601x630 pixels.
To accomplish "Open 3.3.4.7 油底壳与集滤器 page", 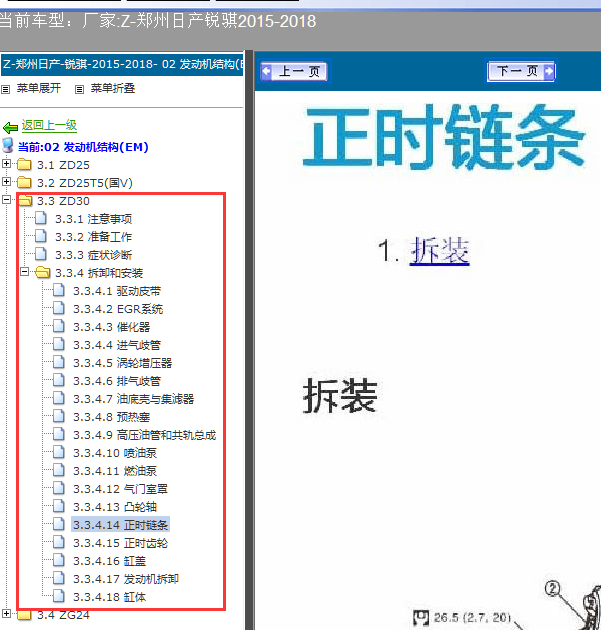I will [134, 399].
